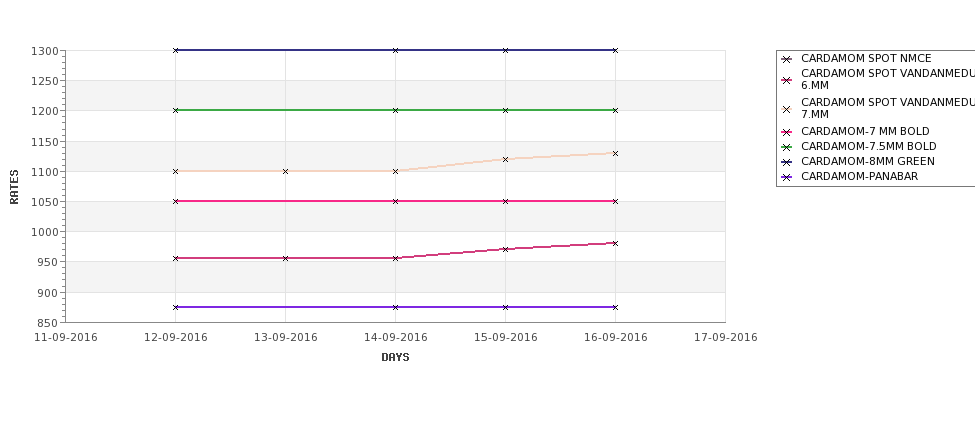Click the PANABAR data point on 16-09-2016

tap(616, 307)
